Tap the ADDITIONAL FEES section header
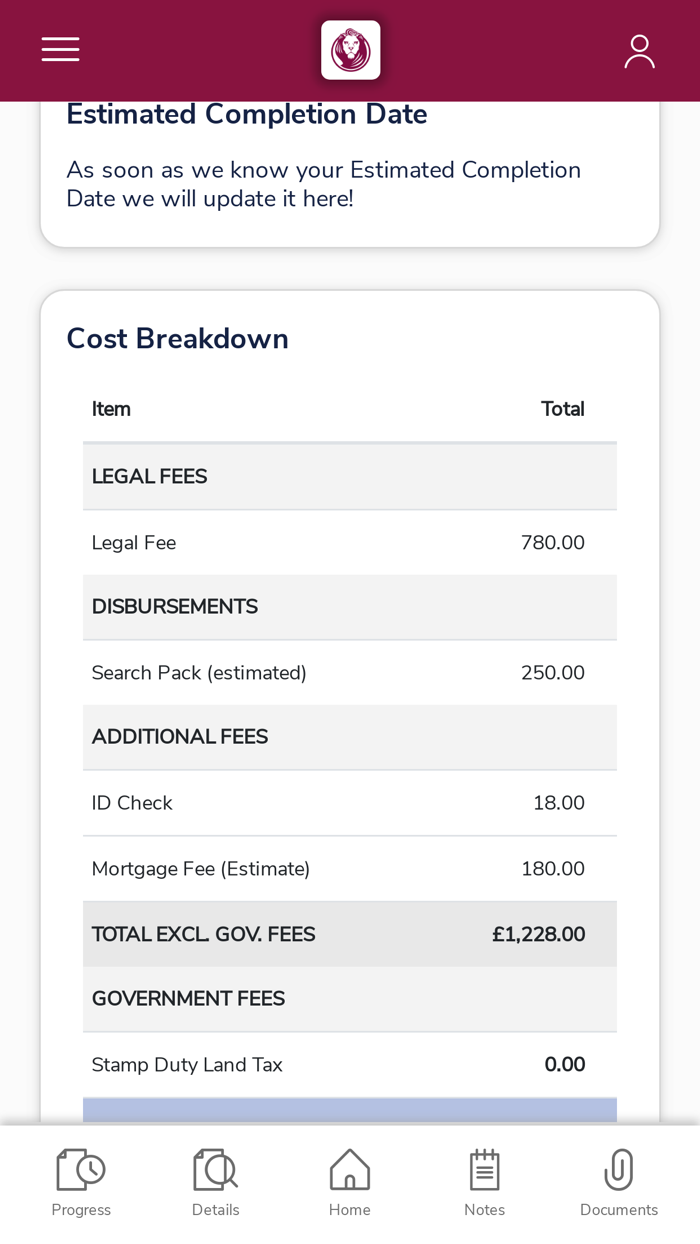 [350, 737]
